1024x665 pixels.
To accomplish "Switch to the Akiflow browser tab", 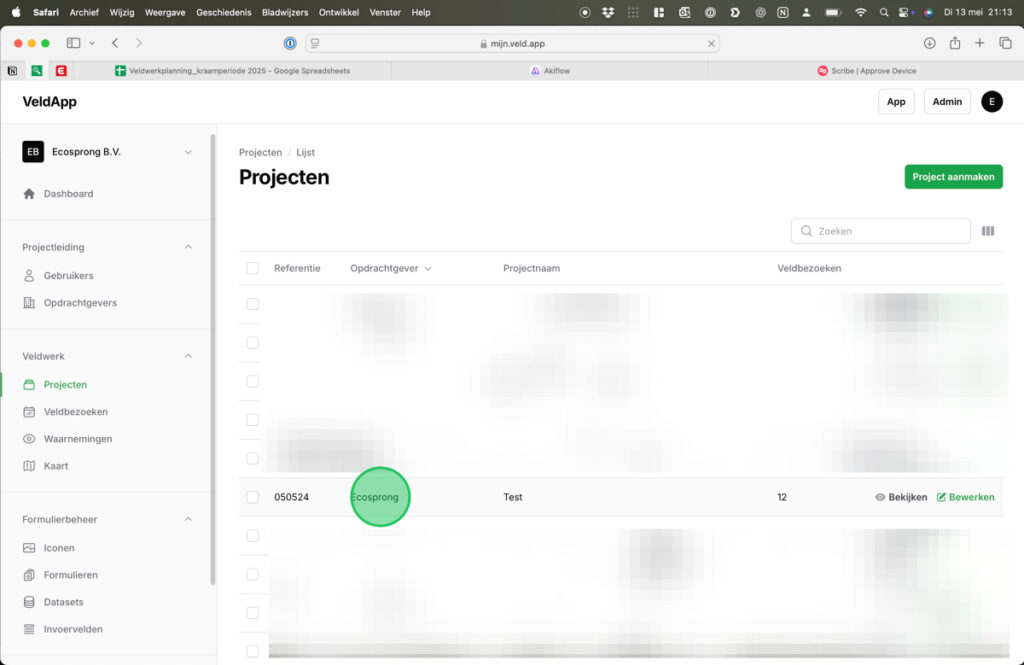I will click(549, 71).
